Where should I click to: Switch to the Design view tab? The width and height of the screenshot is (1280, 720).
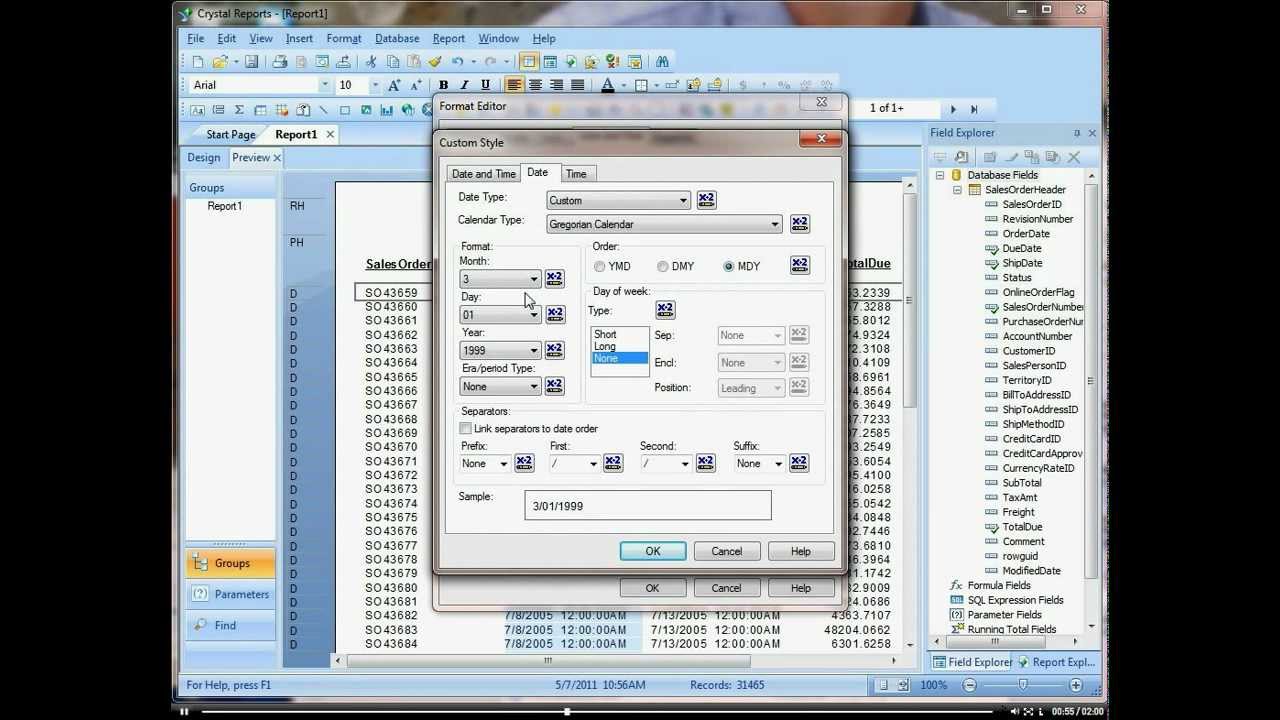pos(204,158)
